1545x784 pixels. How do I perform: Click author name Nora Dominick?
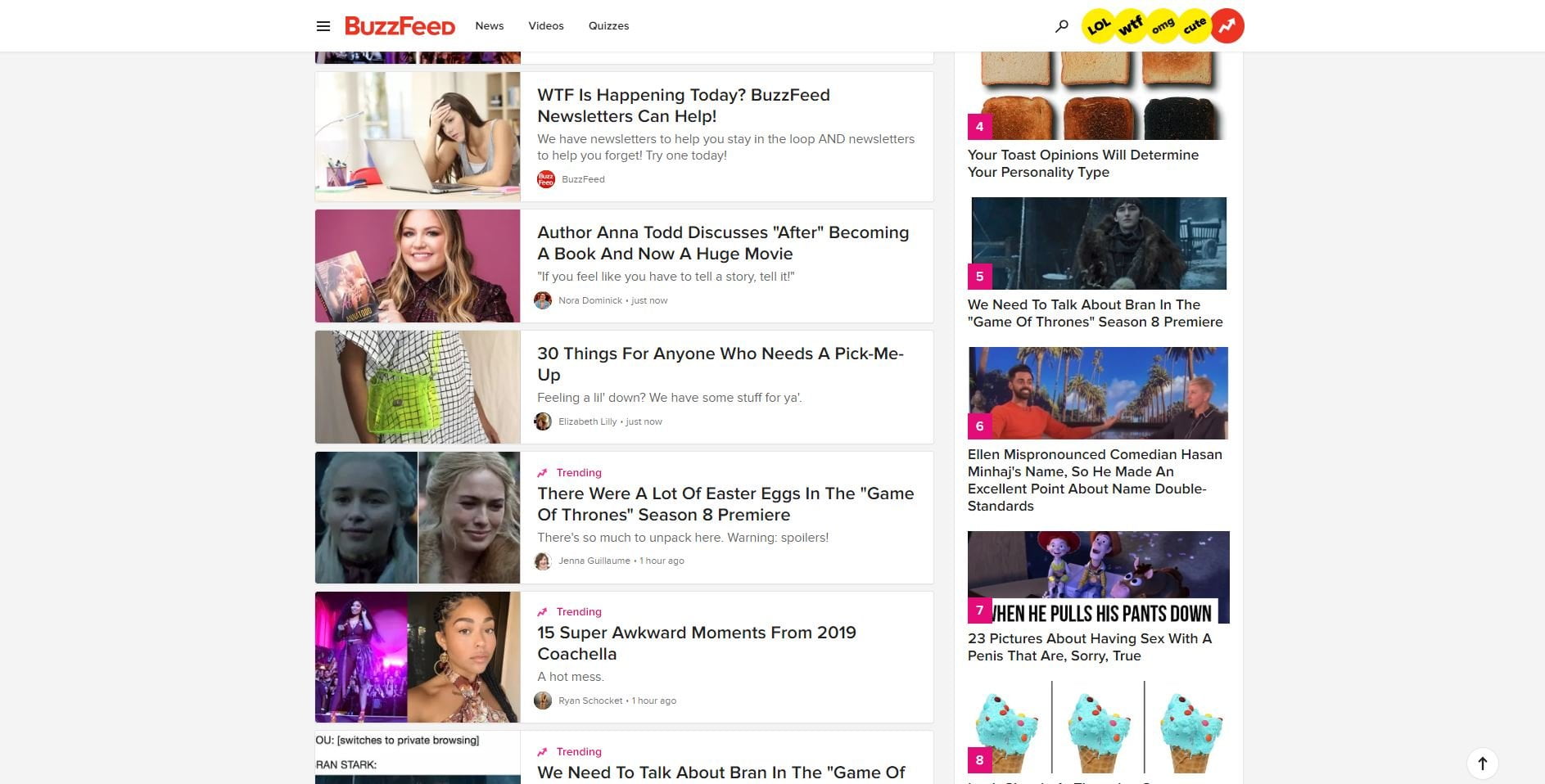[590, 300]
